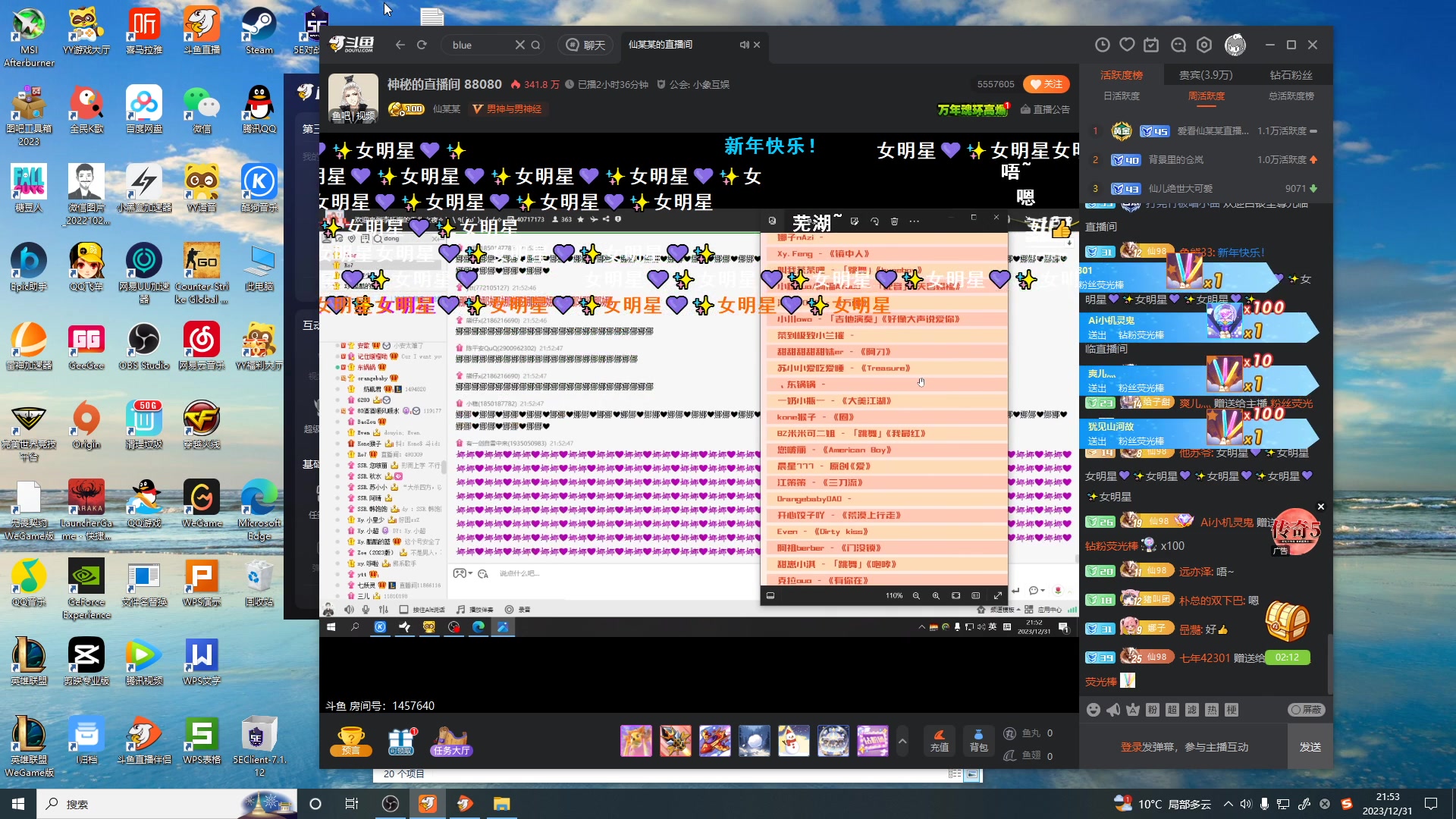
Task: Click the Douyu logo in the title bar
Action: [x=351, y=45]
